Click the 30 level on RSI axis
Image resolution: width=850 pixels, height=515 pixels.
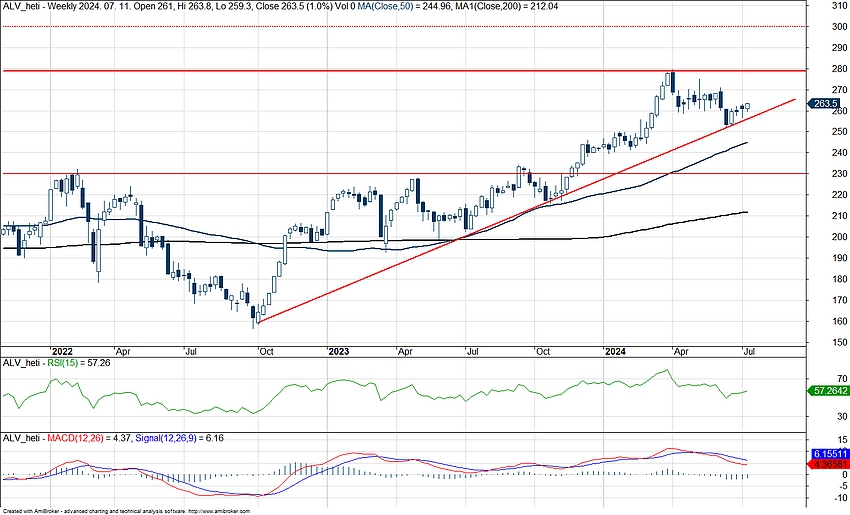pyautogui.click(x=842, y=416)
